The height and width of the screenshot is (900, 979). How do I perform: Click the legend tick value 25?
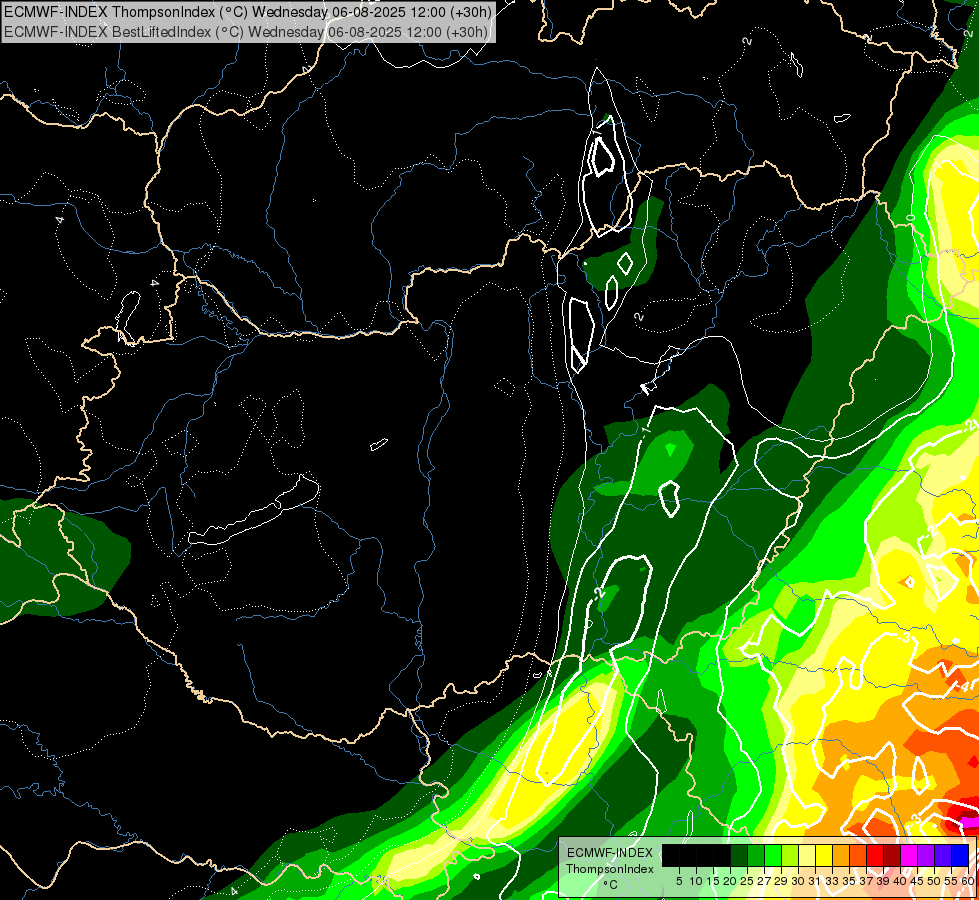747,881
